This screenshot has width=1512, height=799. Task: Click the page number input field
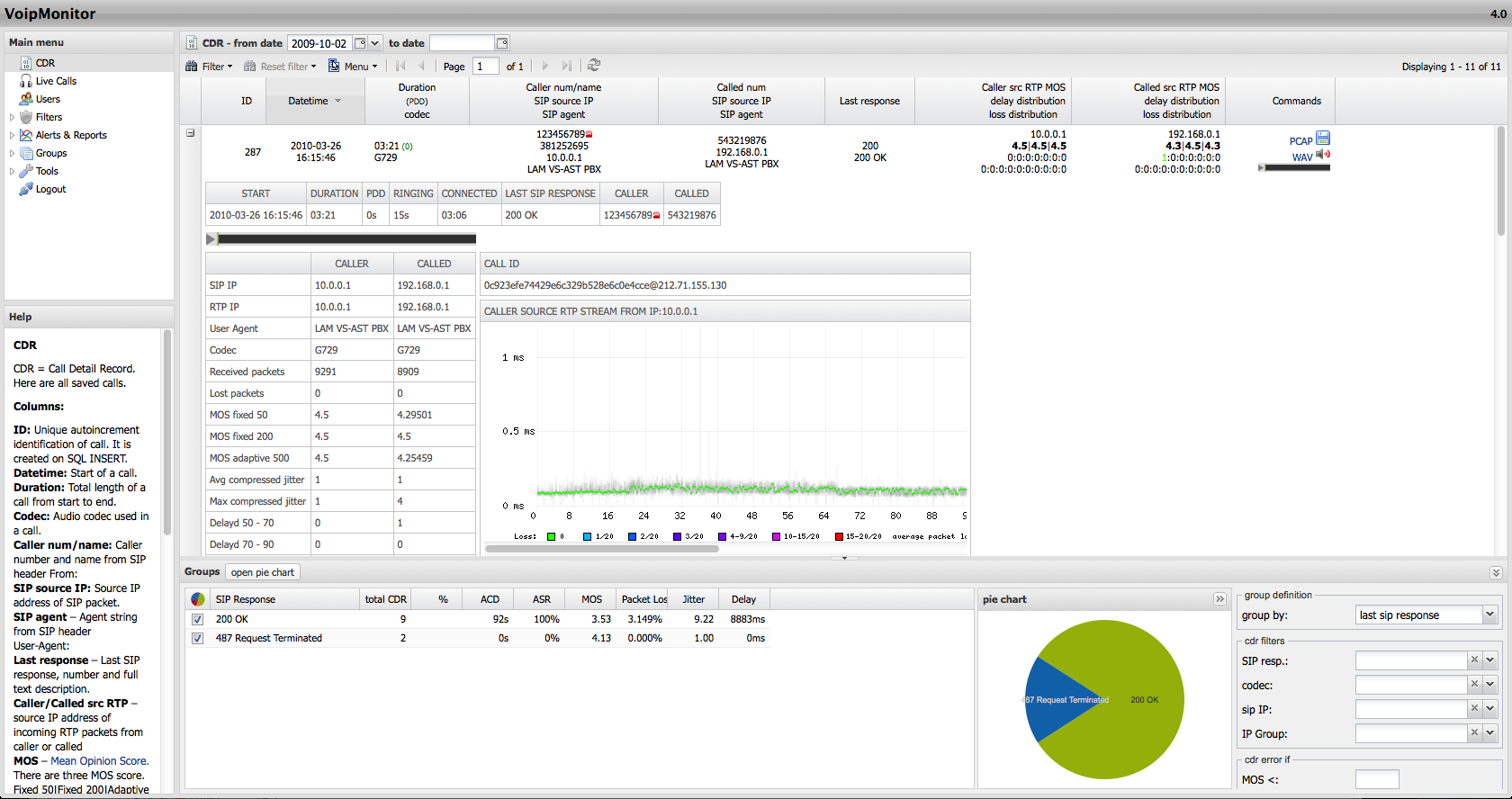[x=486, y=67]
